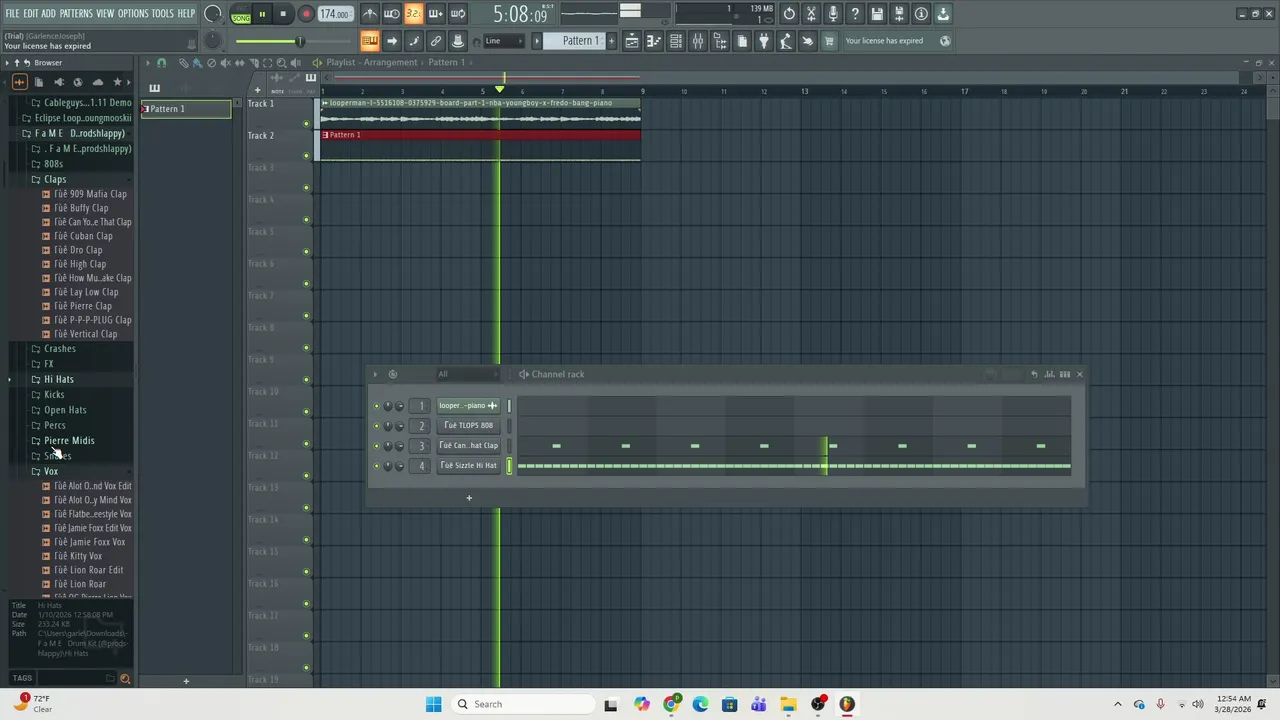This screenshot has width=1280, height=720.
Task: Click the download content library icon
Action: coord(943,14)
